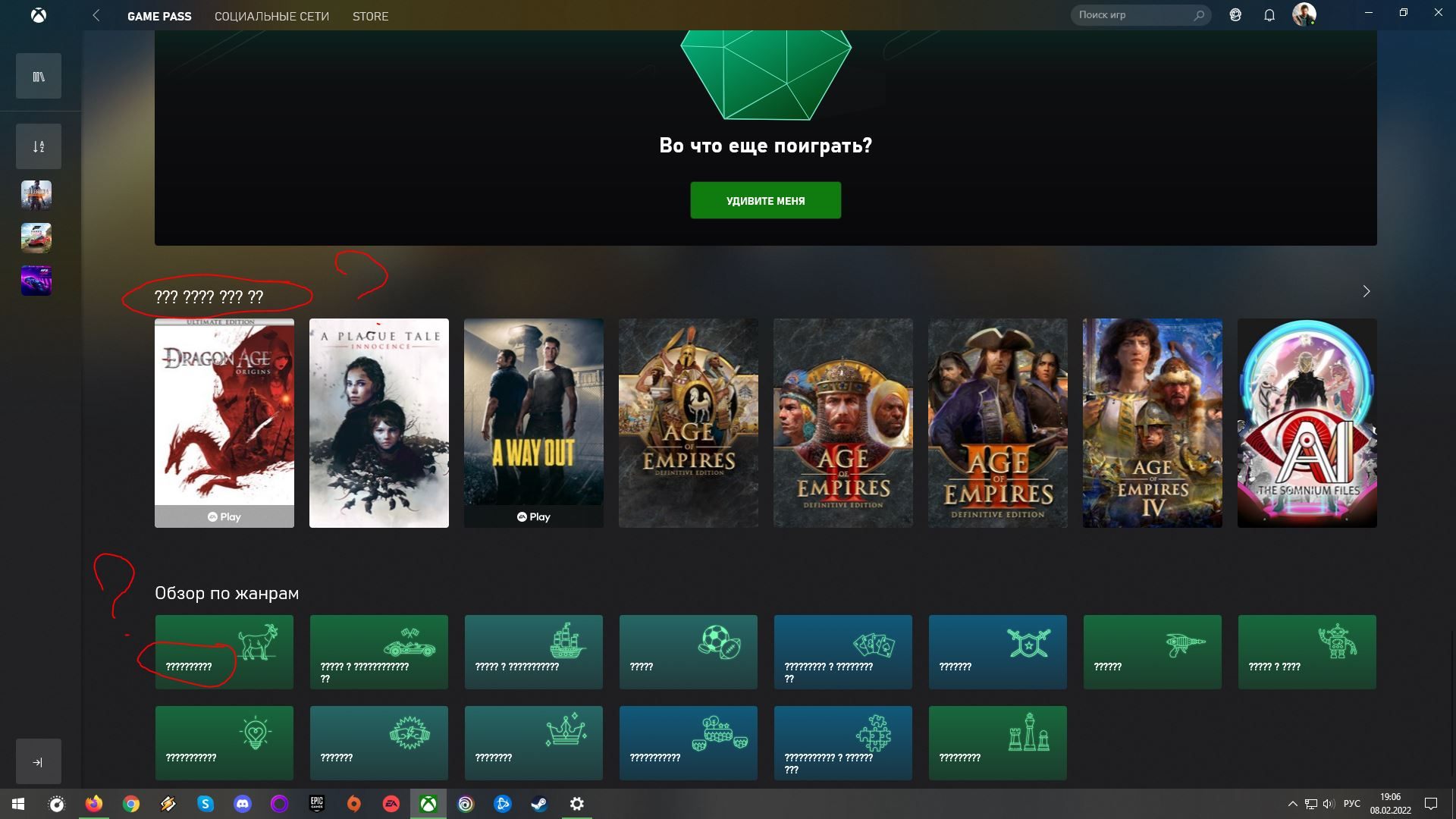Image resolution: width=1456 pixels, height=819 pixels.
Task: Click the Xbox taskbar icon
Action: tap(428, 803)
